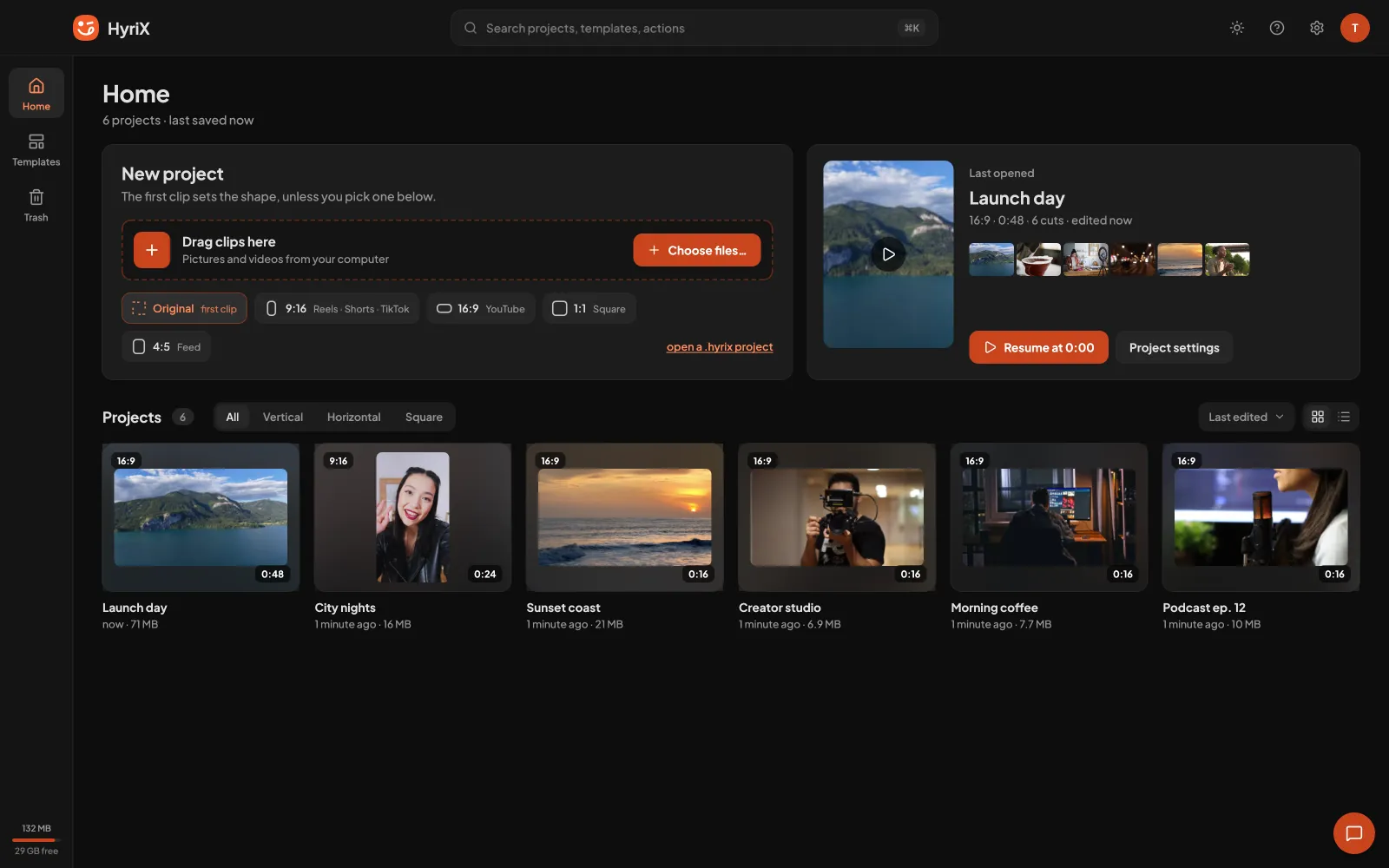Image resolution: width=1389 pixels, height=868 pixels.
Task: Open the Morning coffee project thumbnail
Action: [1049, 517]
